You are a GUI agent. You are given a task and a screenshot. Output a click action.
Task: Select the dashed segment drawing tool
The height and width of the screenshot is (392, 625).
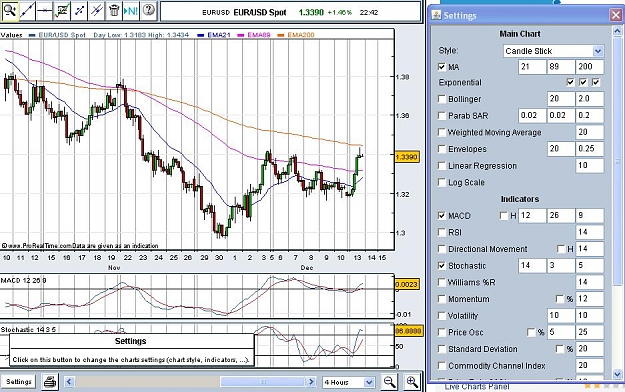[79, 11]
